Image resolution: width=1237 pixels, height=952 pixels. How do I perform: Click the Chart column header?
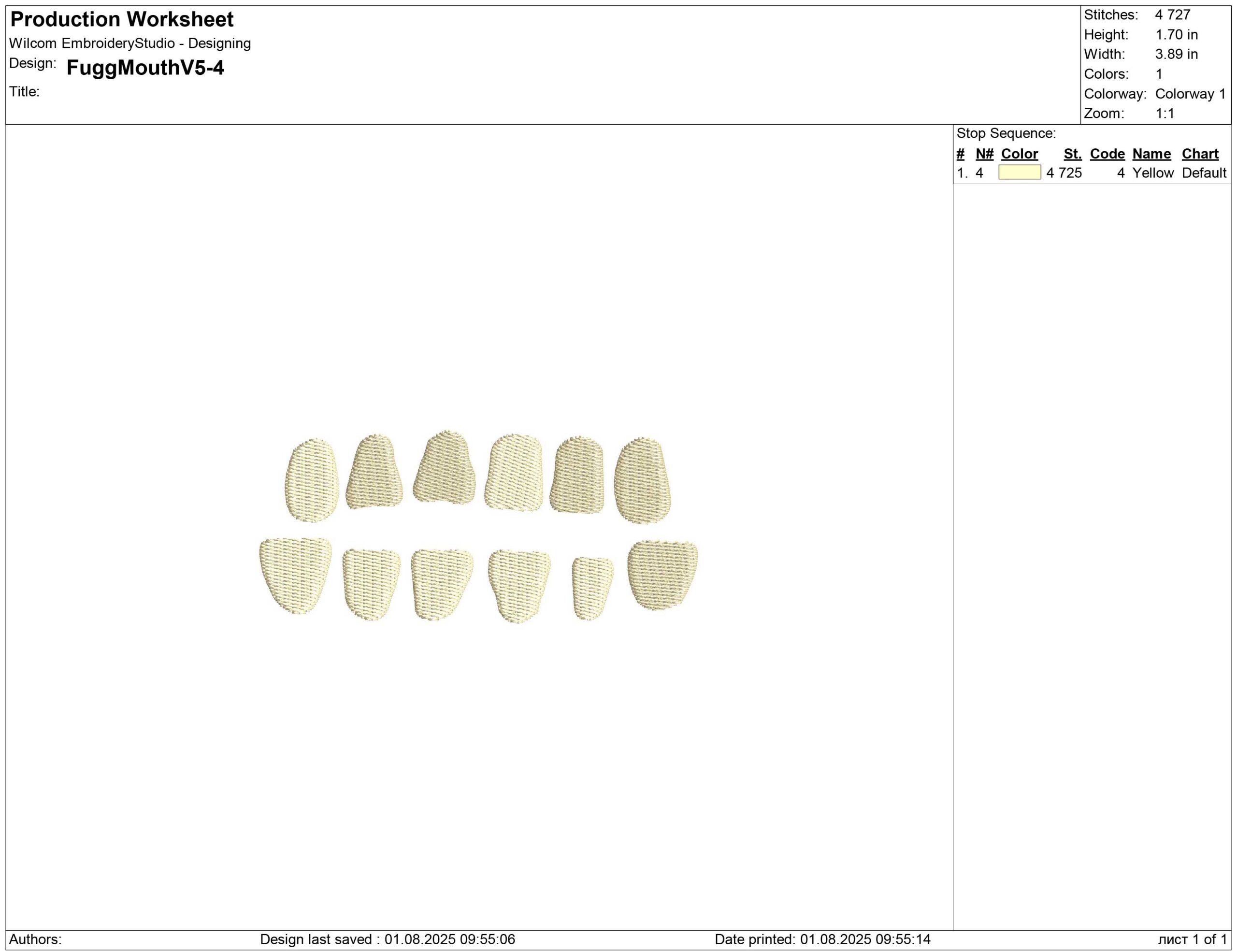click(1200, 154)
